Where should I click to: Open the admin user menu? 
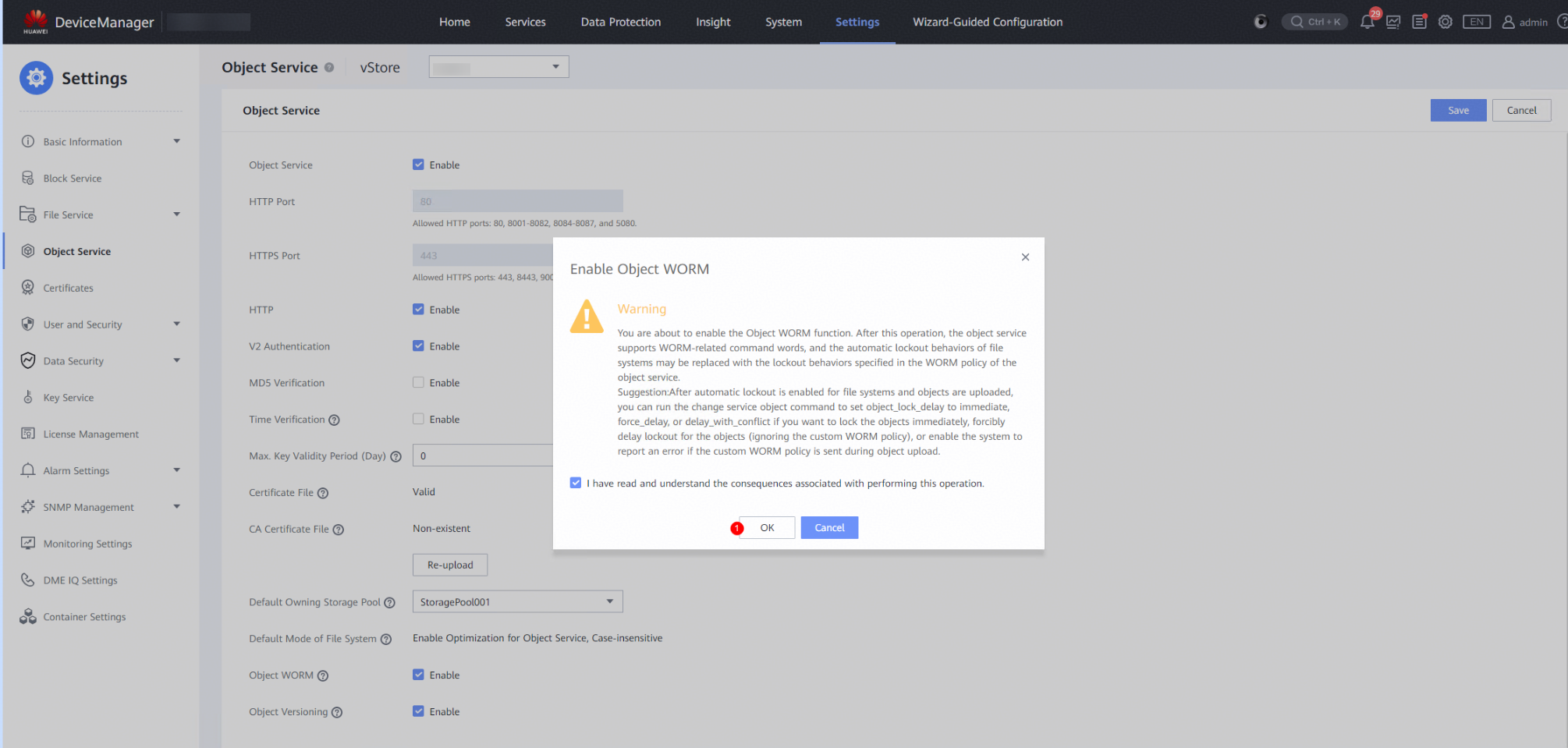tap(1525, 22)
